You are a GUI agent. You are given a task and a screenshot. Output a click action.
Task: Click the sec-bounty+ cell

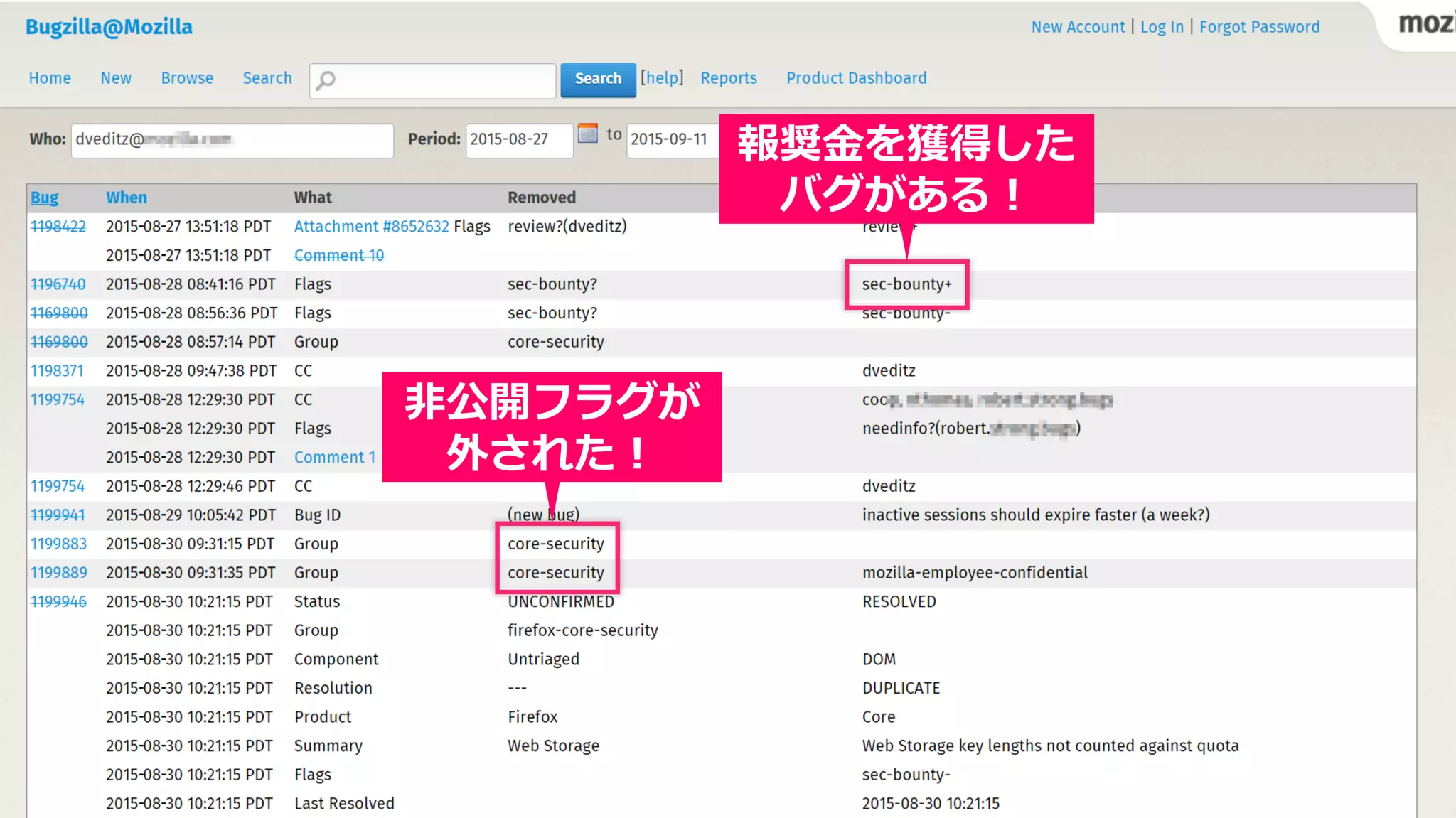(906, 284)
